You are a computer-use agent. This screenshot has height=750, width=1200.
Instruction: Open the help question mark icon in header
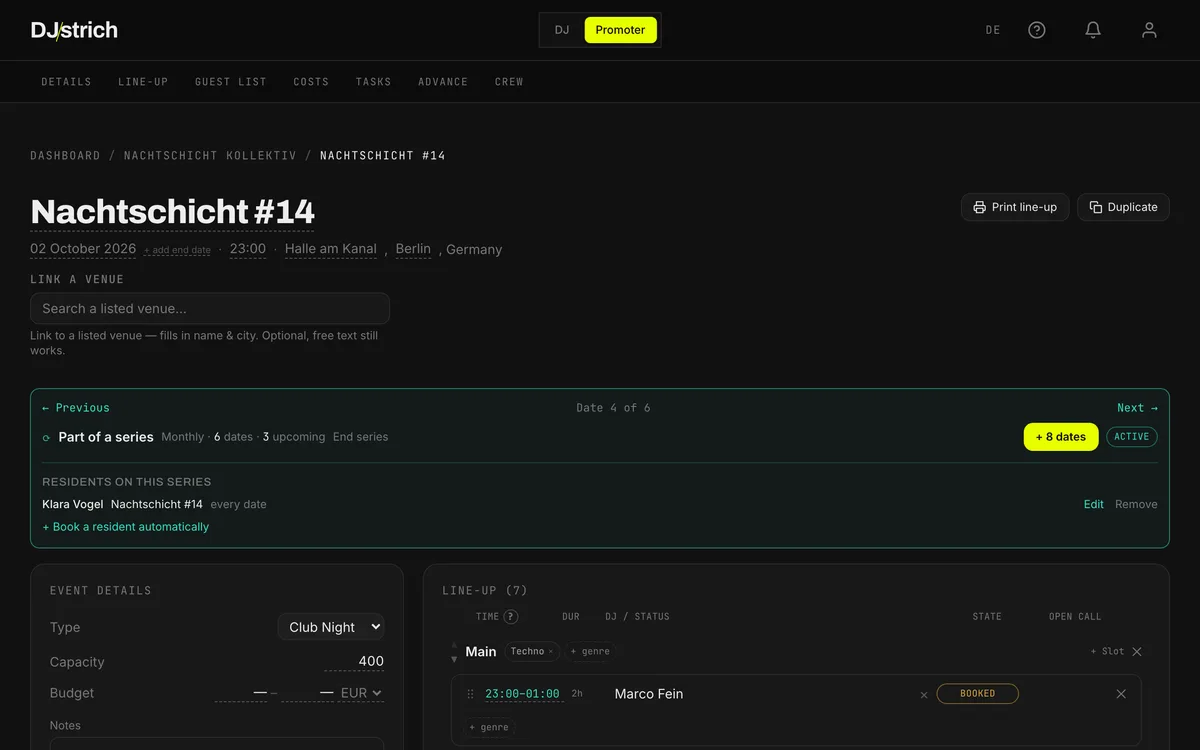(1037, 30)
